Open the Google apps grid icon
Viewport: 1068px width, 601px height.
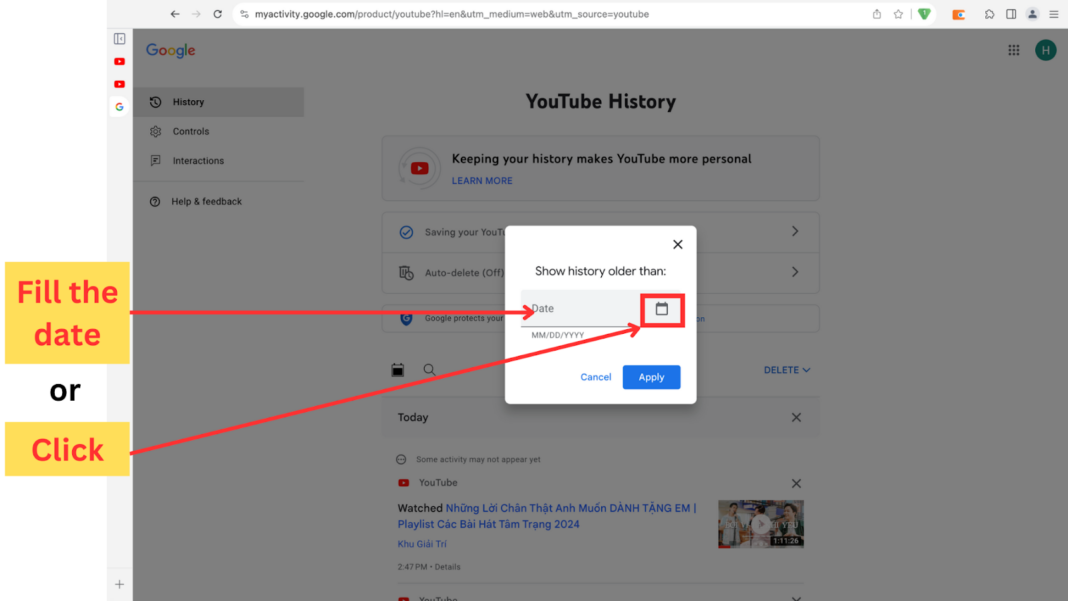[x=1013, y=49]
